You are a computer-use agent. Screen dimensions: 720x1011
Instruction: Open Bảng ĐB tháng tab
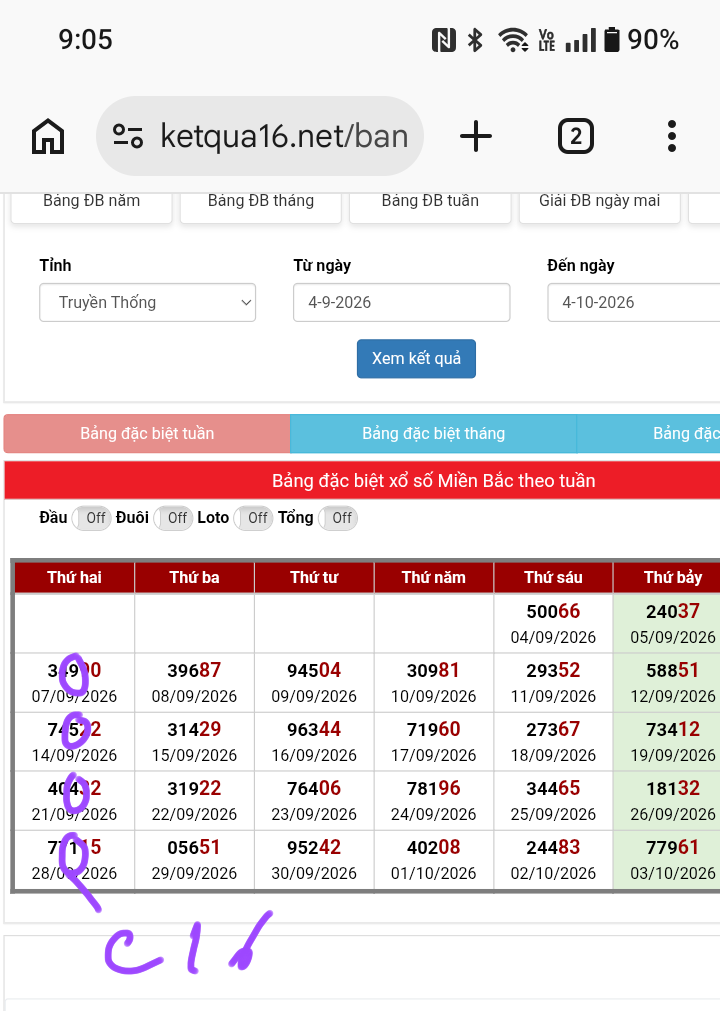261,208
